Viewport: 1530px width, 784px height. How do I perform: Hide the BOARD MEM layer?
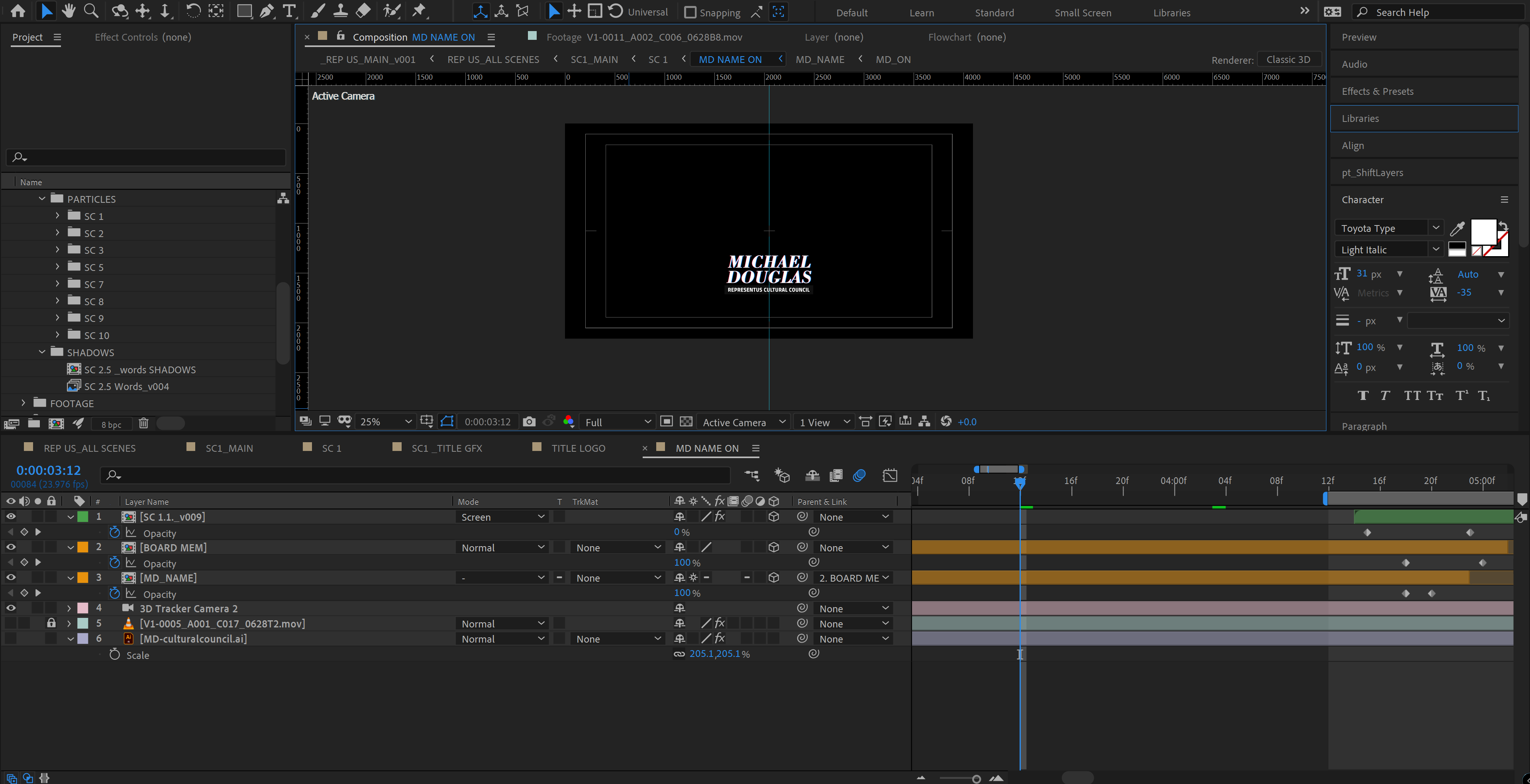11,547
